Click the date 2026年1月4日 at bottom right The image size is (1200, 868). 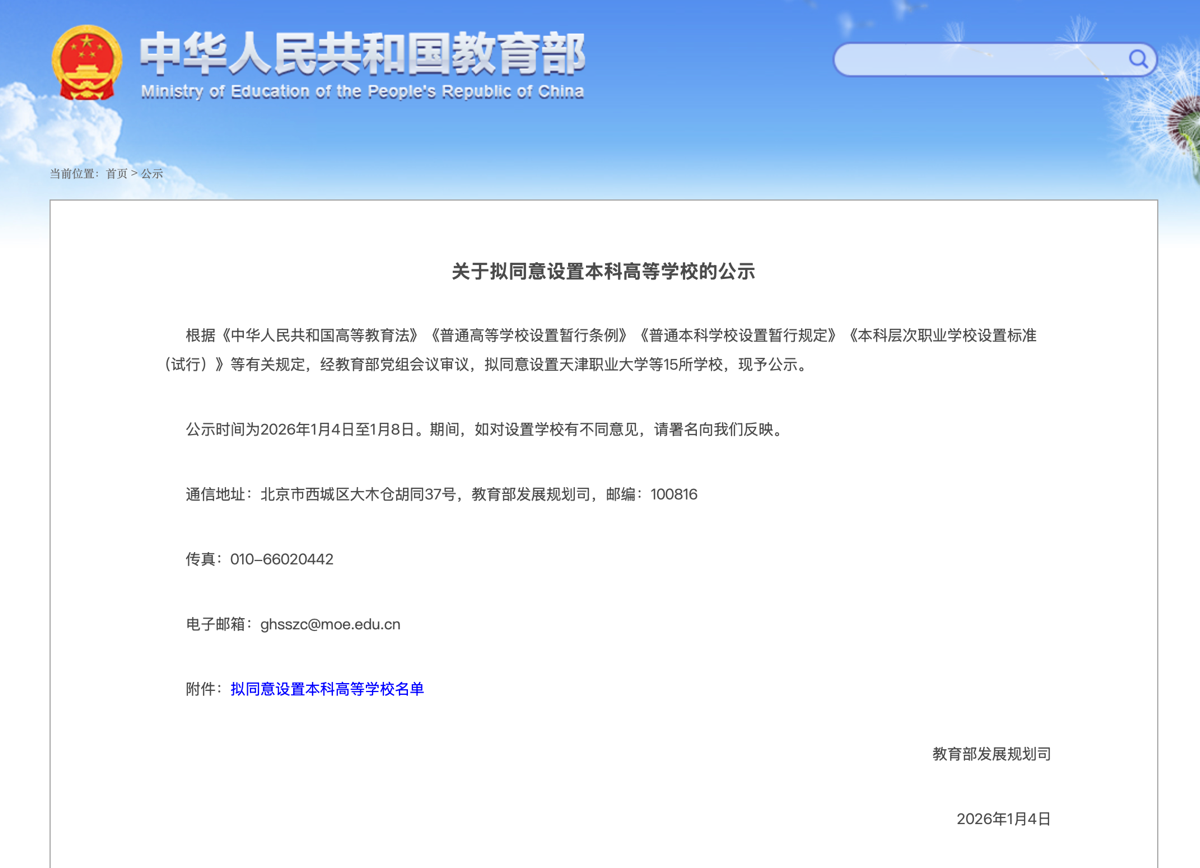click(x=1003, y=819)
